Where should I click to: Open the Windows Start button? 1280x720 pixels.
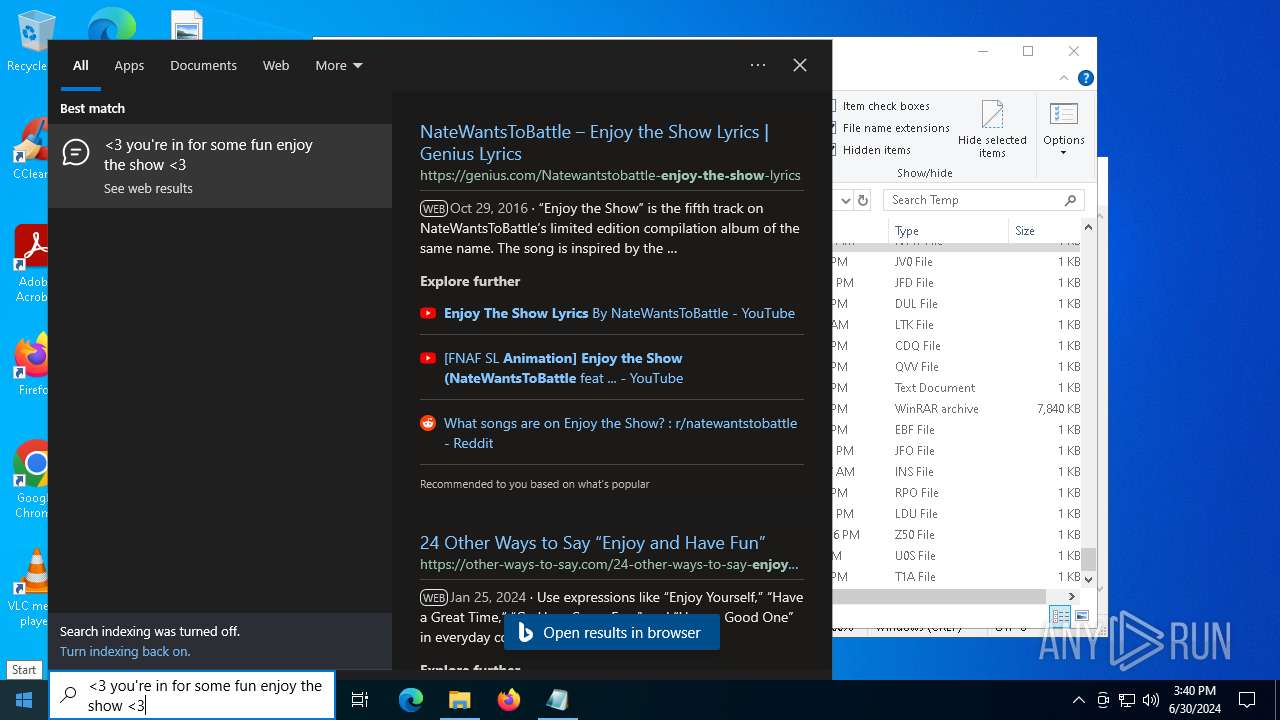(x=24, y=700)
